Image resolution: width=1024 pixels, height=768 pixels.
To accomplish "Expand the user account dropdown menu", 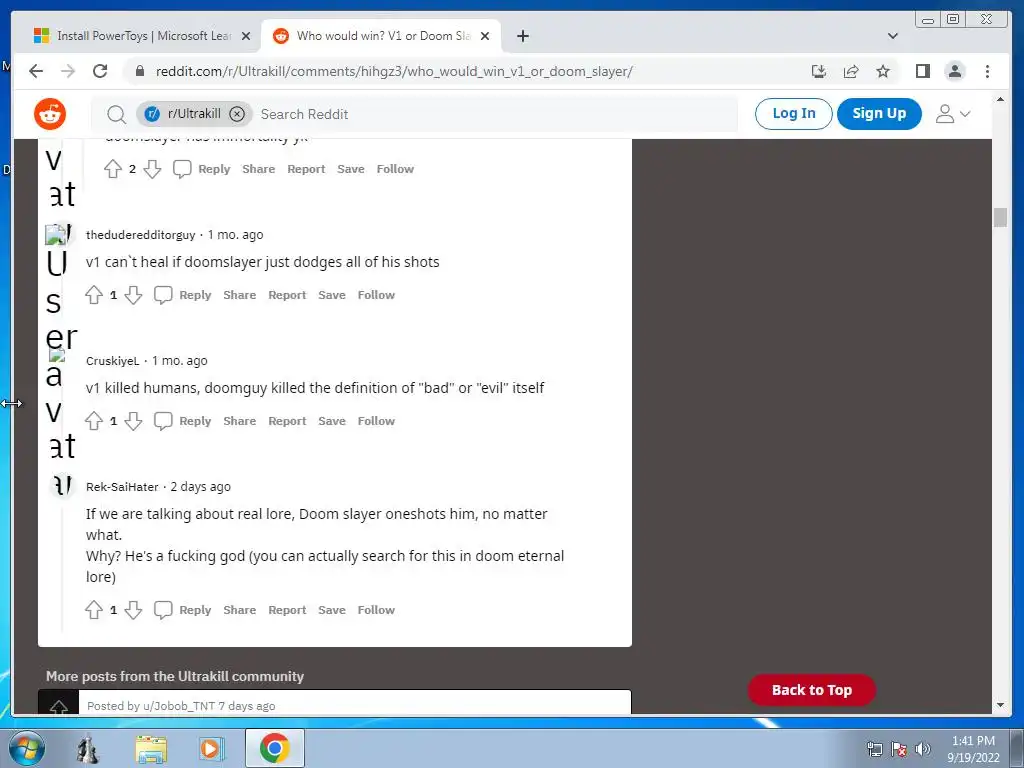I will pyautogui.click(x=953, y=114).
